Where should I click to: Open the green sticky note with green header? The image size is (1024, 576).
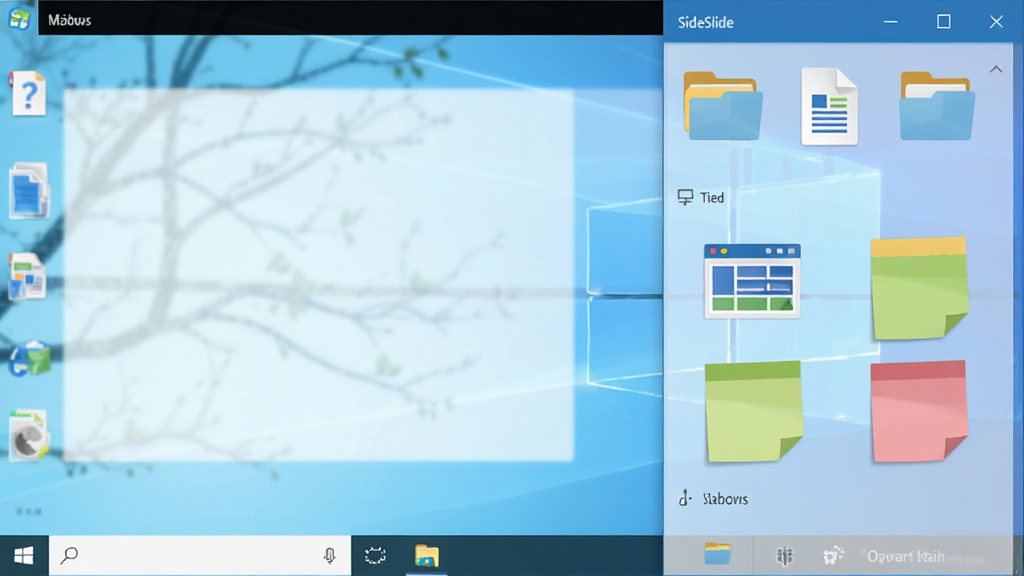click(x=754, y=411)
